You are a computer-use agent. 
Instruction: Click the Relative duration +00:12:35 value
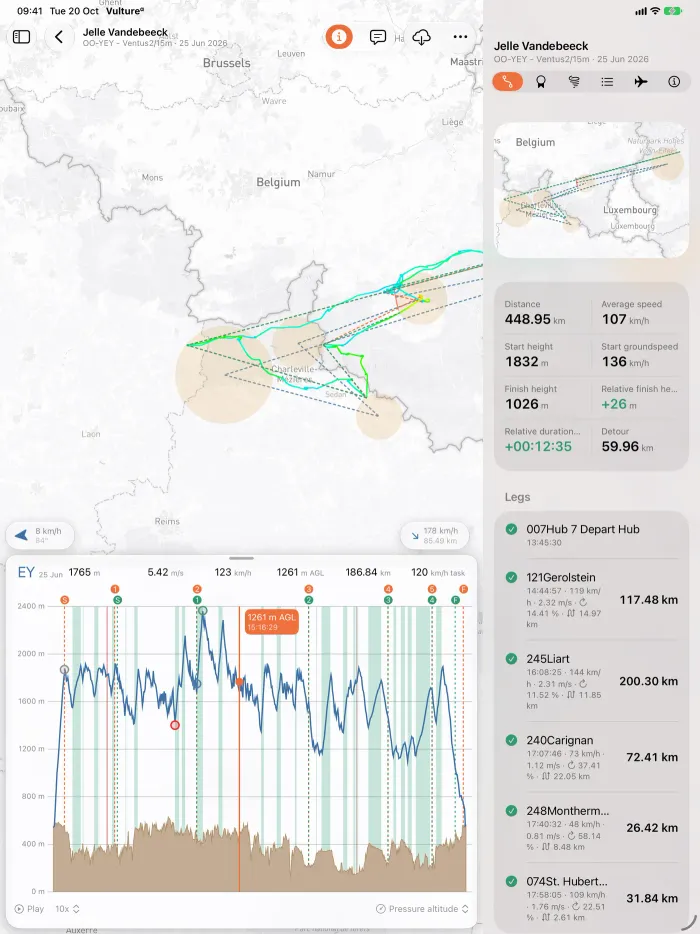tap(538, 446)
